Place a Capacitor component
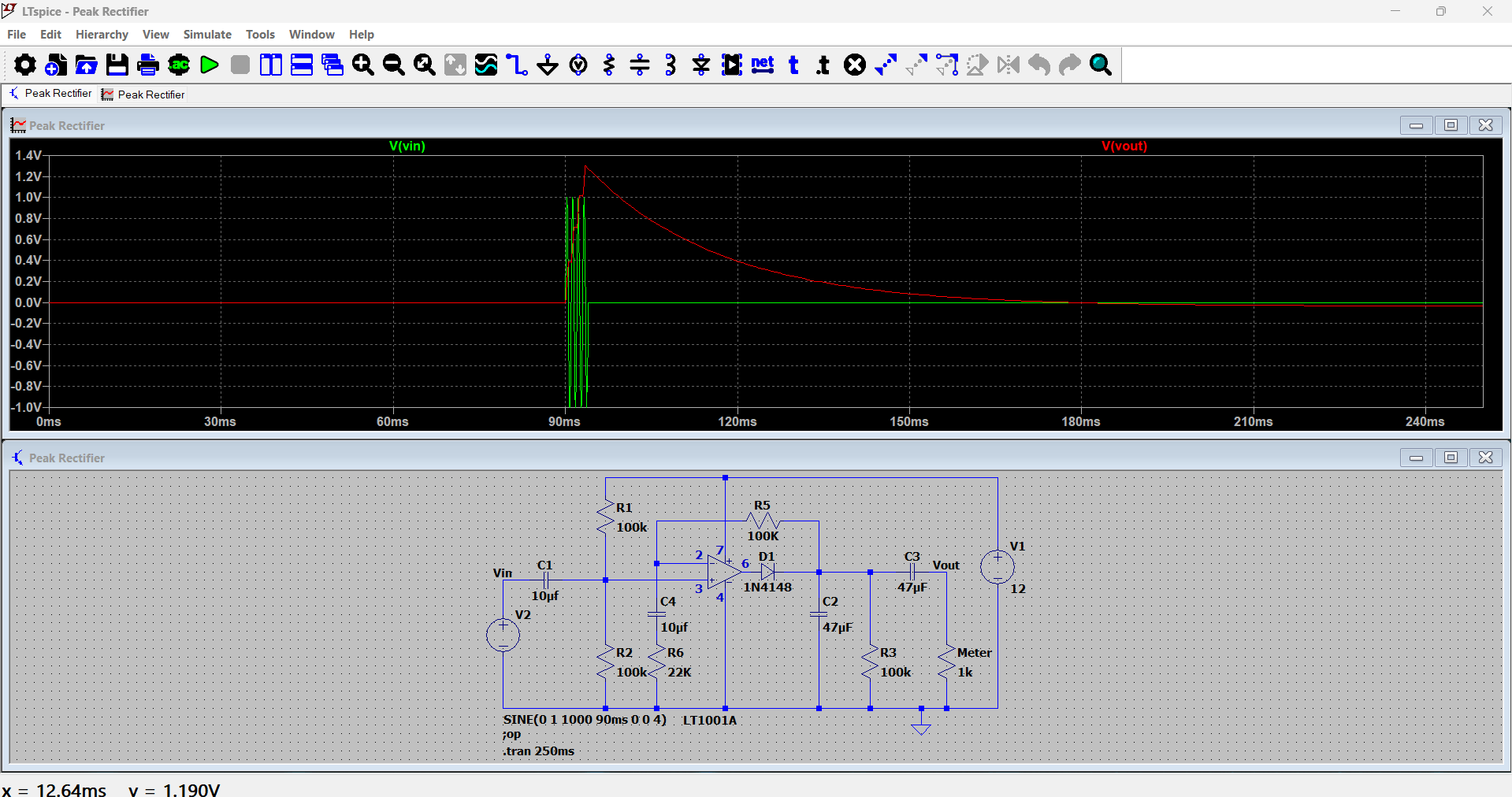Viewport: 1512px width, 797px height. (x=640, y=65)
